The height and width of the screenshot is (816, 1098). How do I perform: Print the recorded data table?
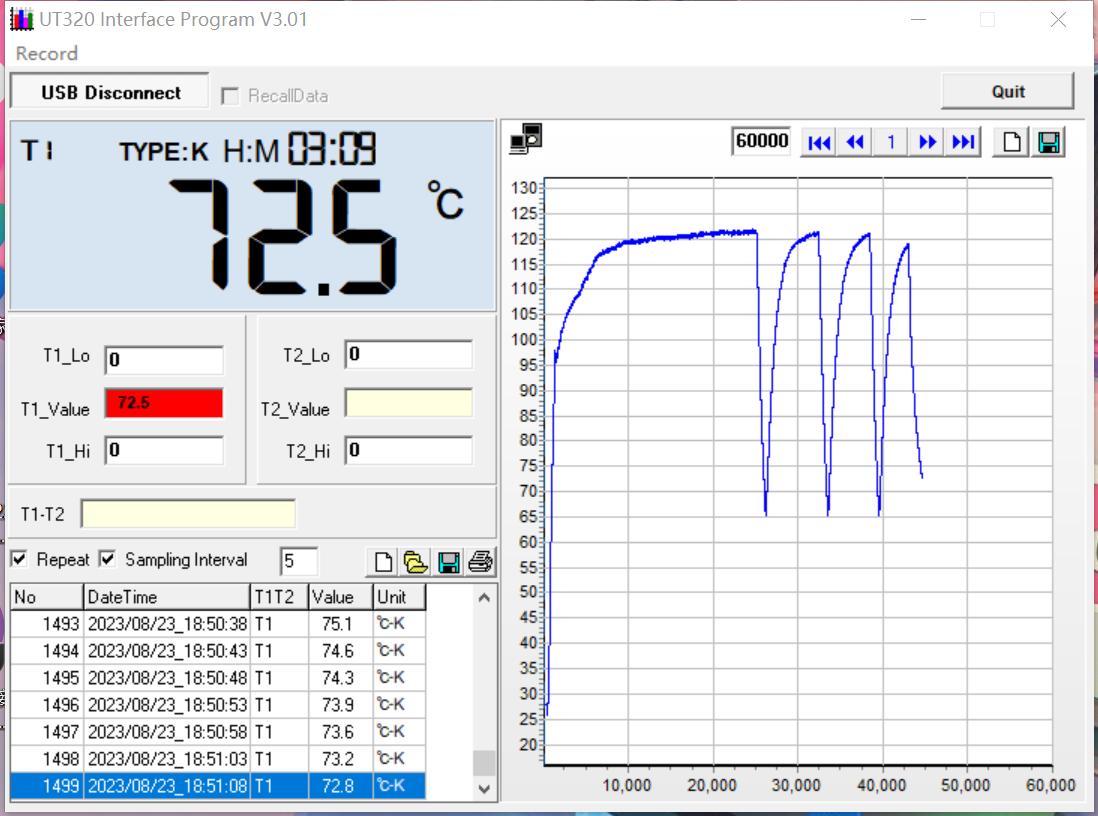pyautogui.click(x=481, y=562)
